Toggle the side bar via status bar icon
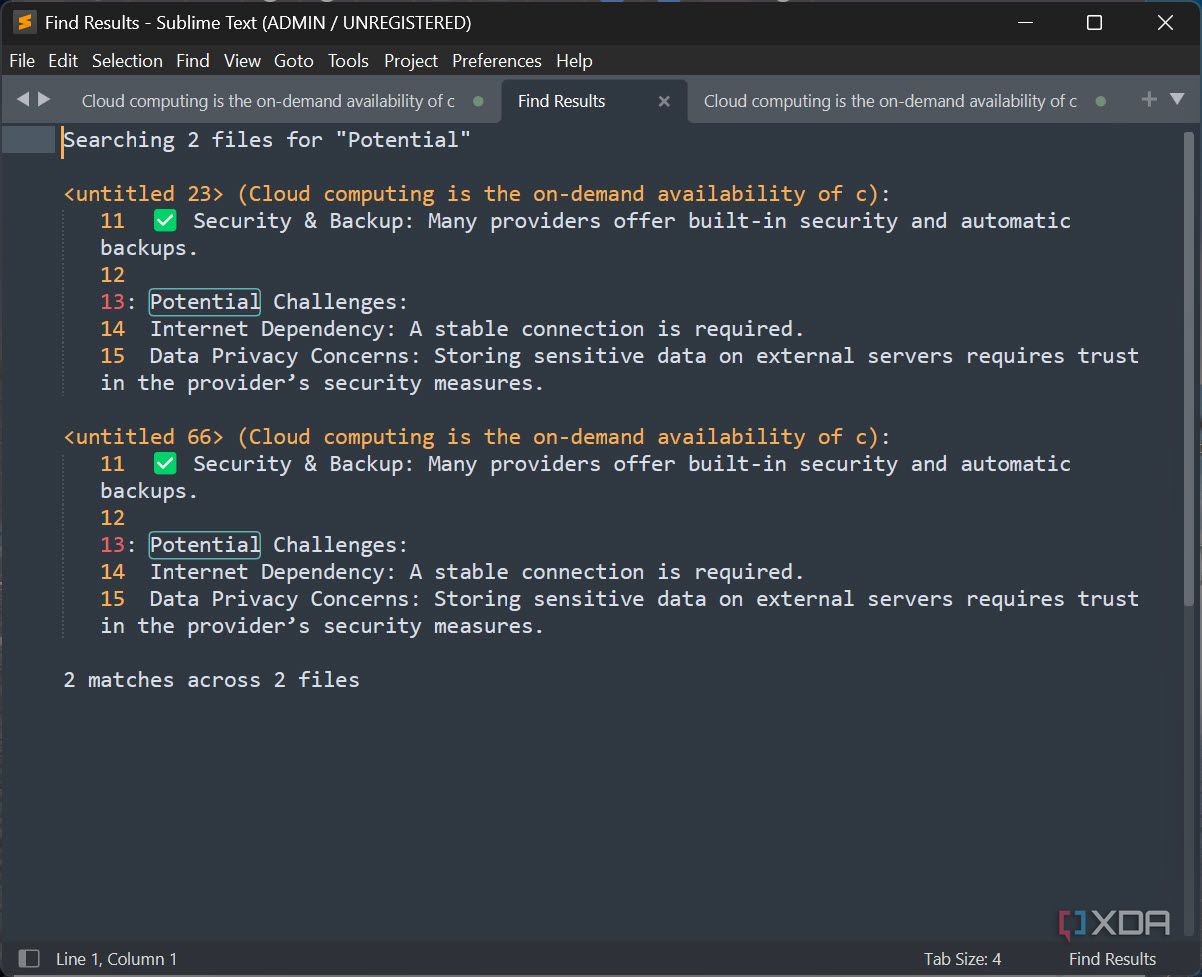Image resolution: width=1202 pixels, height=977 pixels. coord(29,958)
